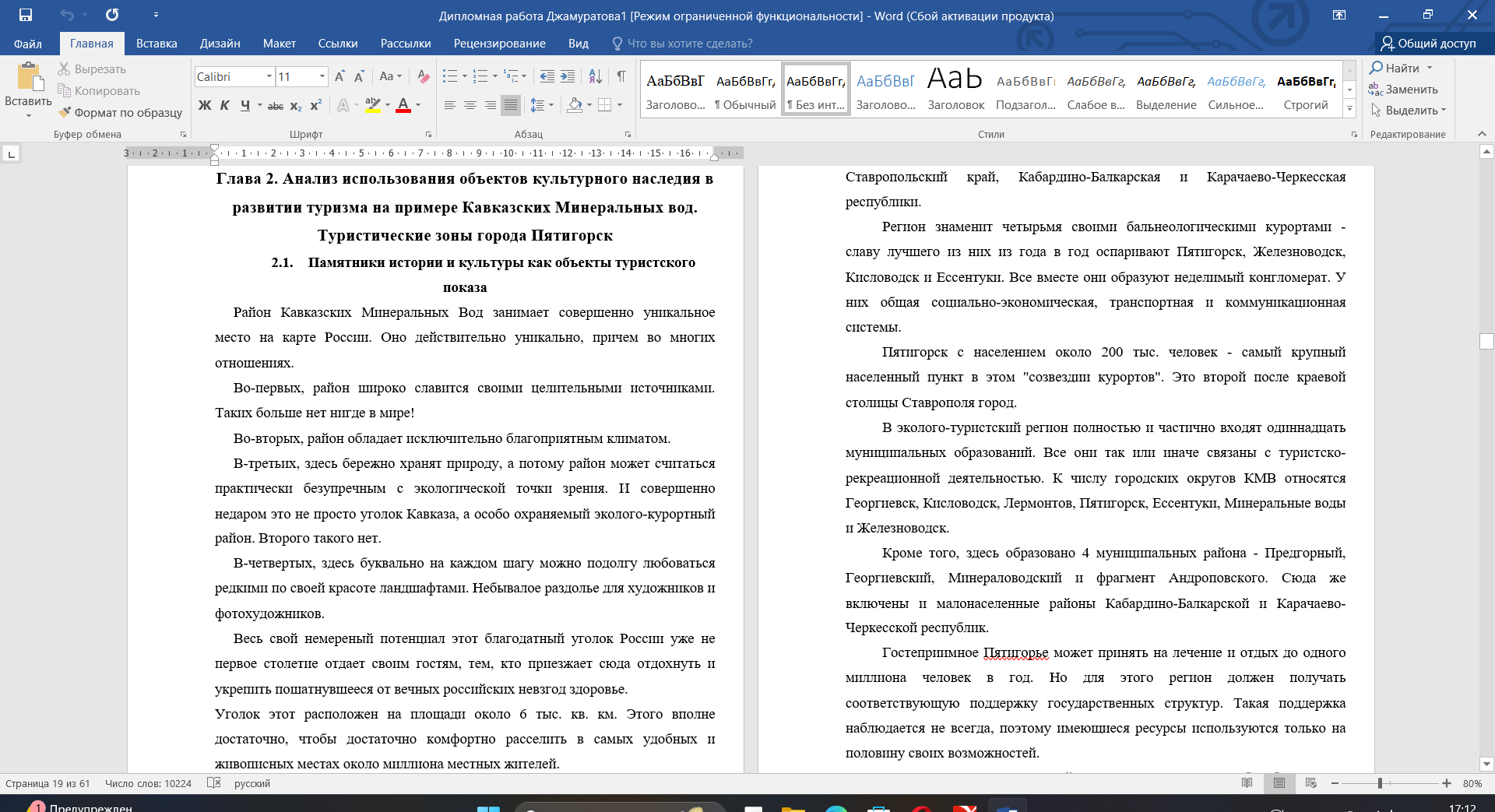Toggle show paragraph marks (¶)
The image size is (1495, 812).
coord(621,76)
